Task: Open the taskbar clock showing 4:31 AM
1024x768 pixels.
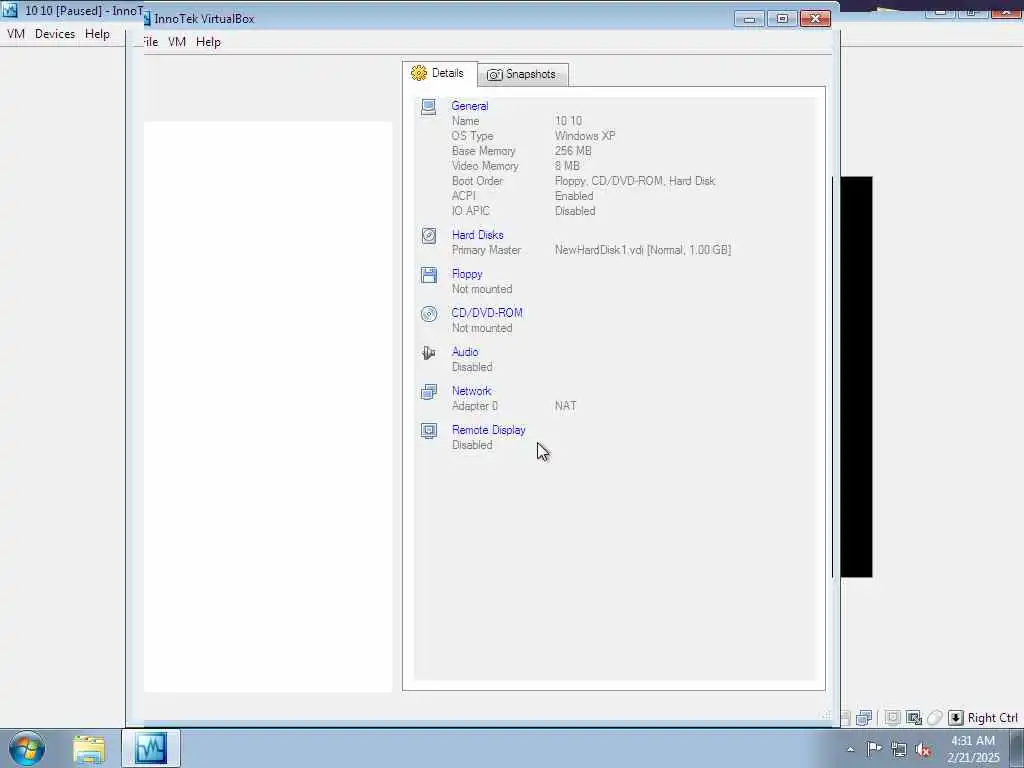Action: (973, 749)
